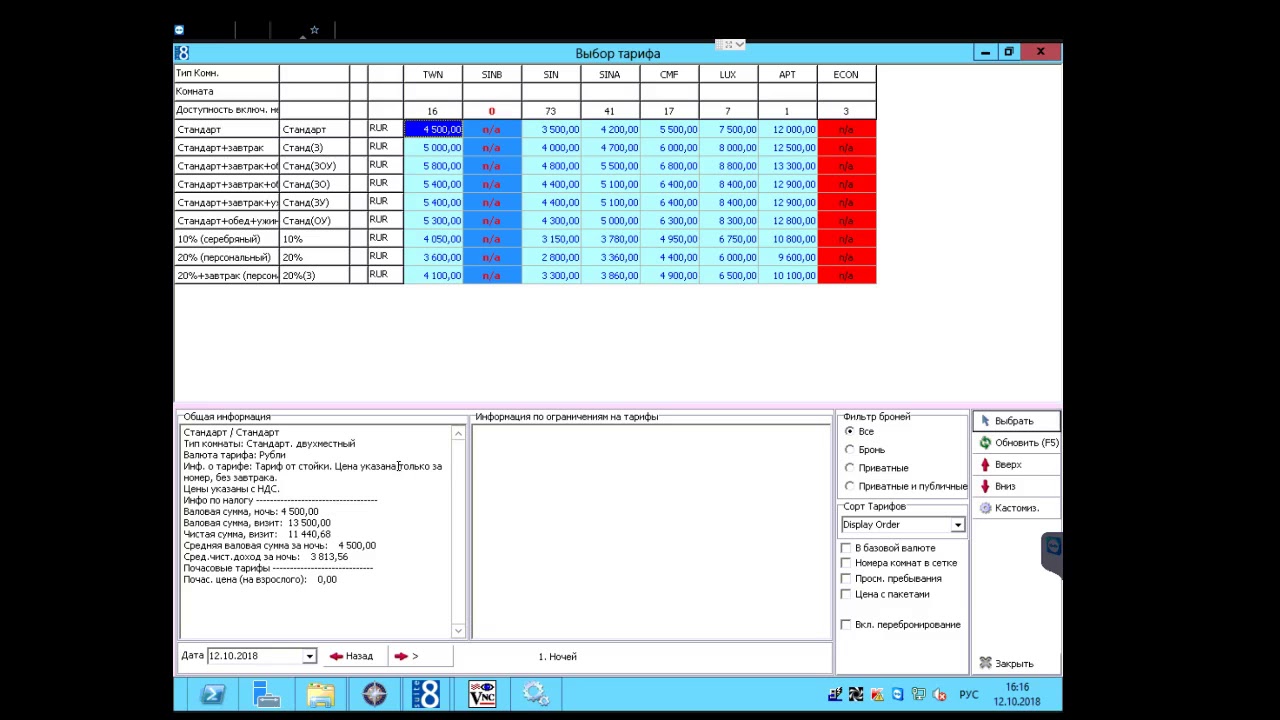Open the gears services icon in taskbar
1280x720 pixels.
point(535,693)
